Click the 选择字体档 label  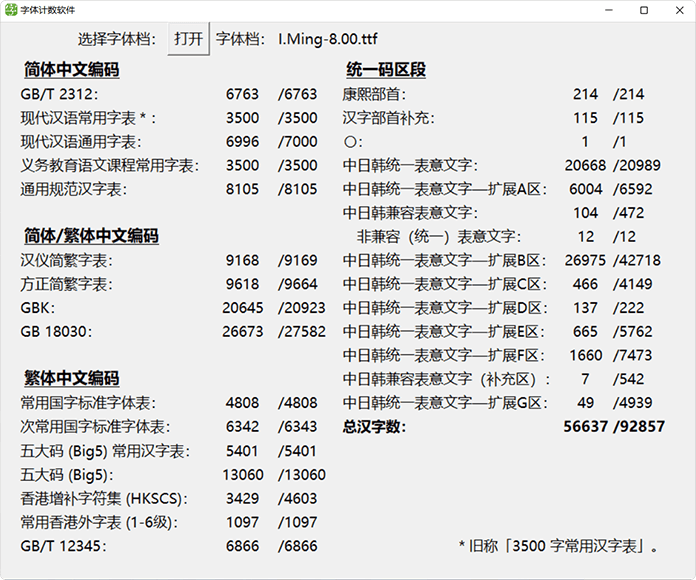point(117,39)
